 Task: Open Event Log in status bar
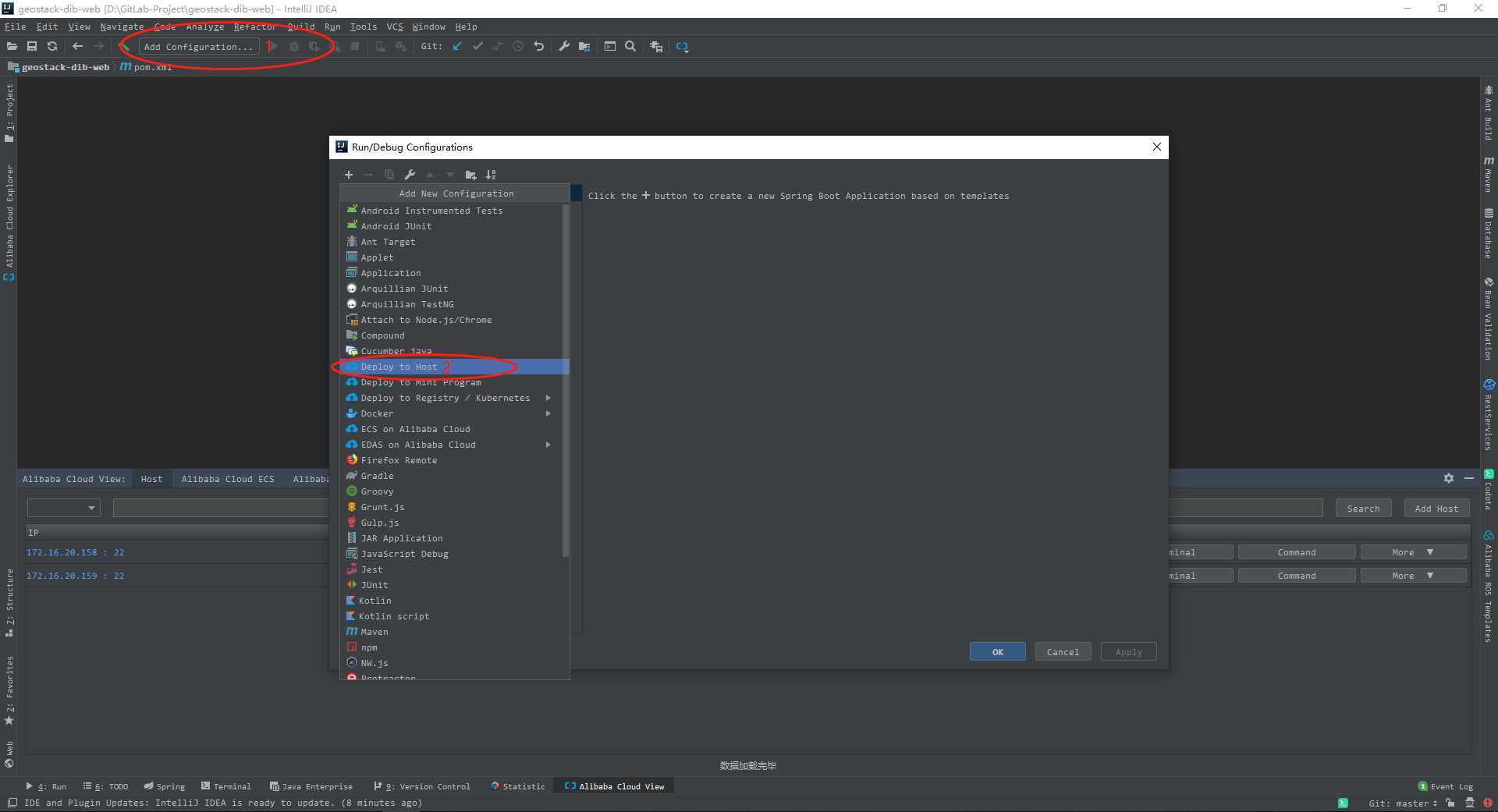[1445, 786]
